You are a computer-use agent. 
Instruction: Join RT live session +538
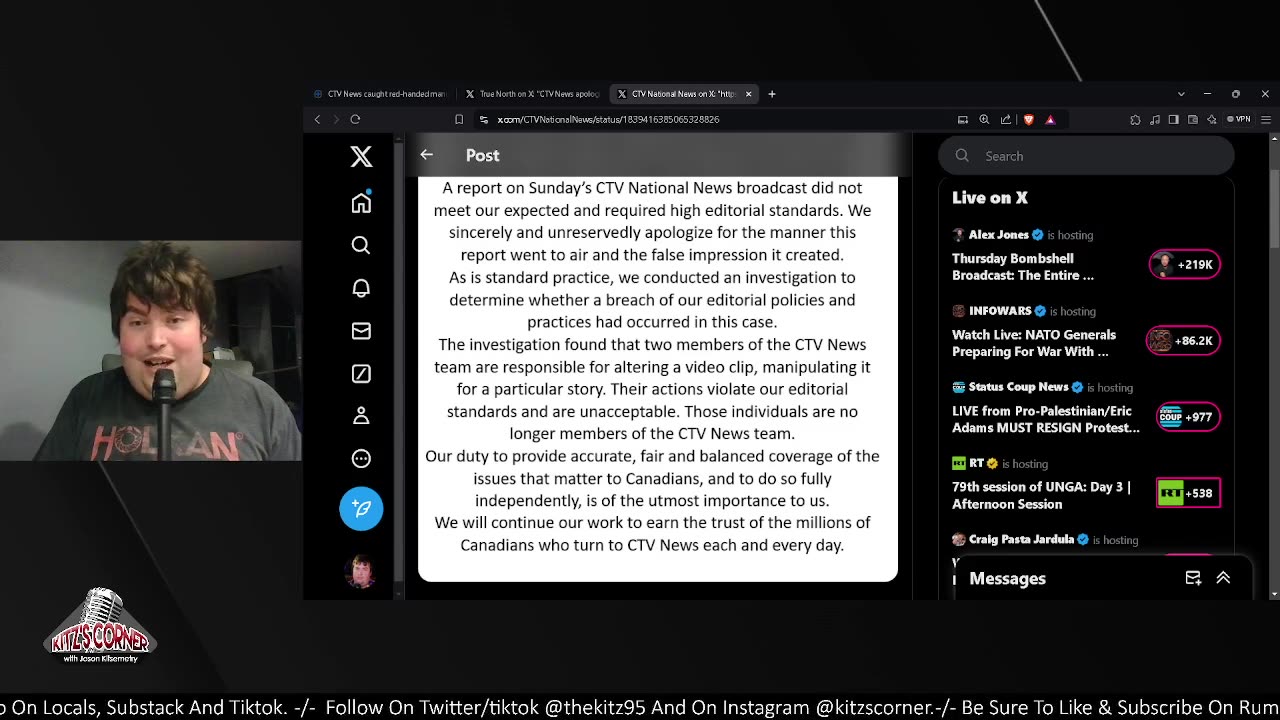[1188, 493]
